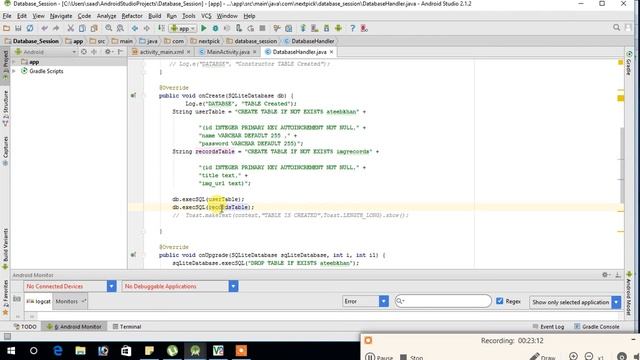
Task: Close the DatabaseHandler.java tab
Action: (x=331, y=52)
